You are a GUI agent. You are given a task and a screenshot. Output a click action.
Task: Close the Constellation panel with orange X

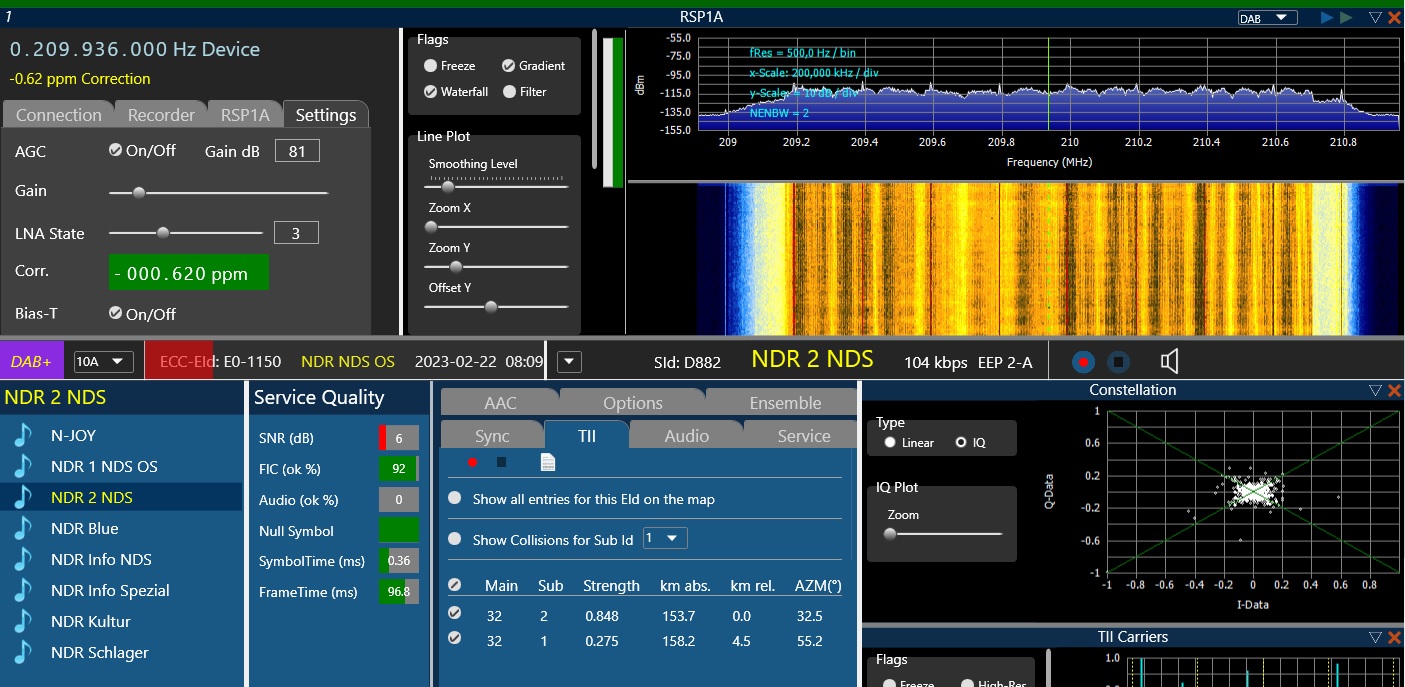point(1394,390)
